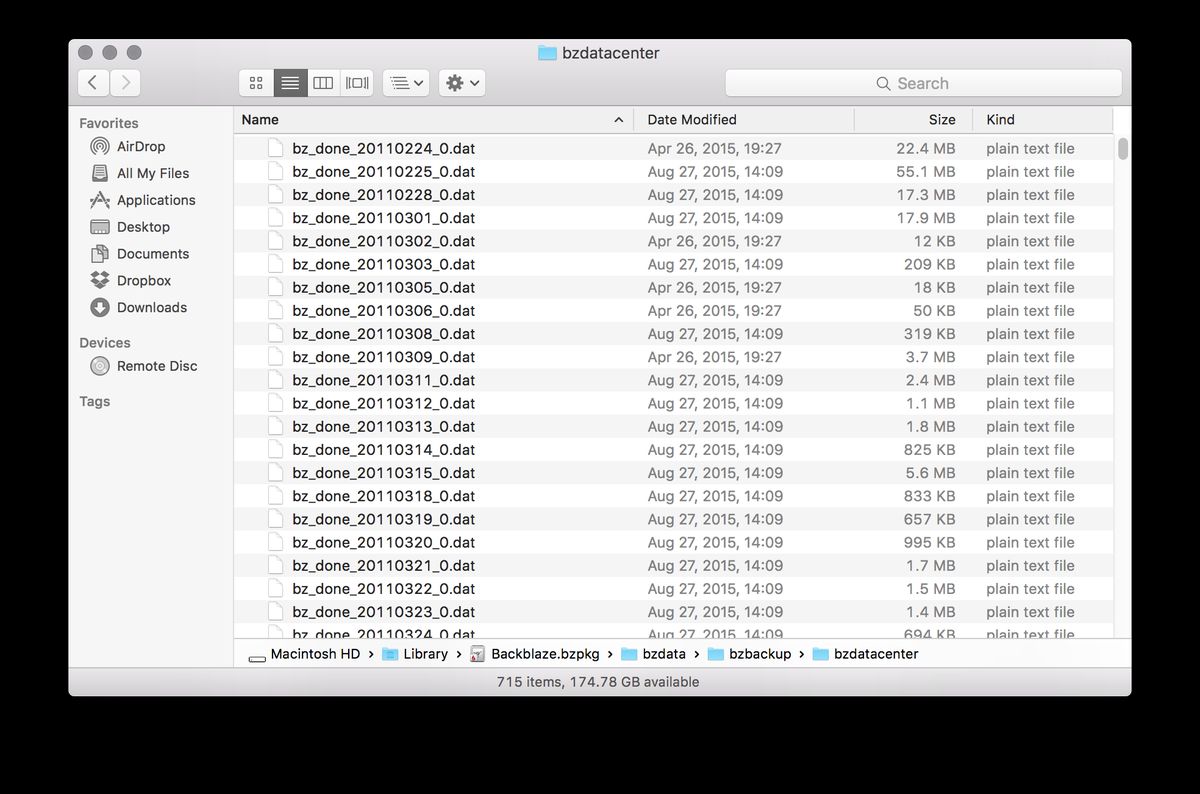Click the Search field
Image resolution: width=1200 pixels, height=794 pixels.
[922, 83]
